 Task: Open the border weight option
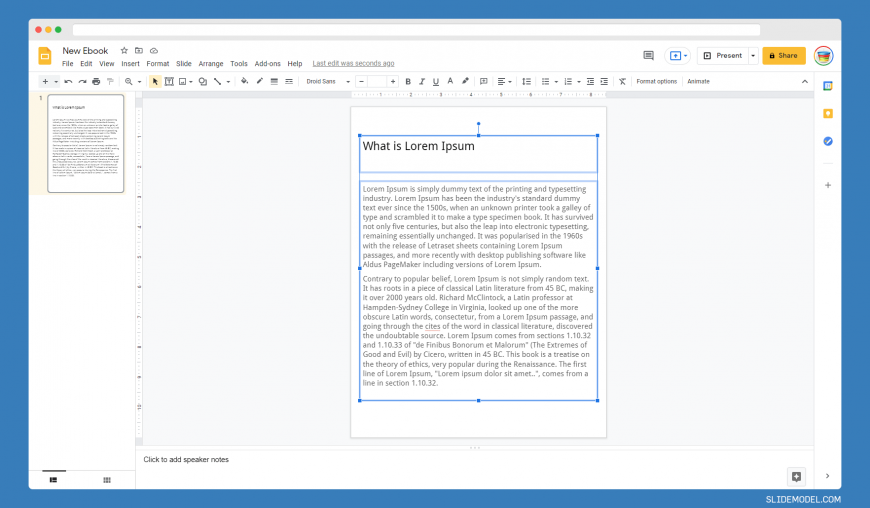coord(274,82)
